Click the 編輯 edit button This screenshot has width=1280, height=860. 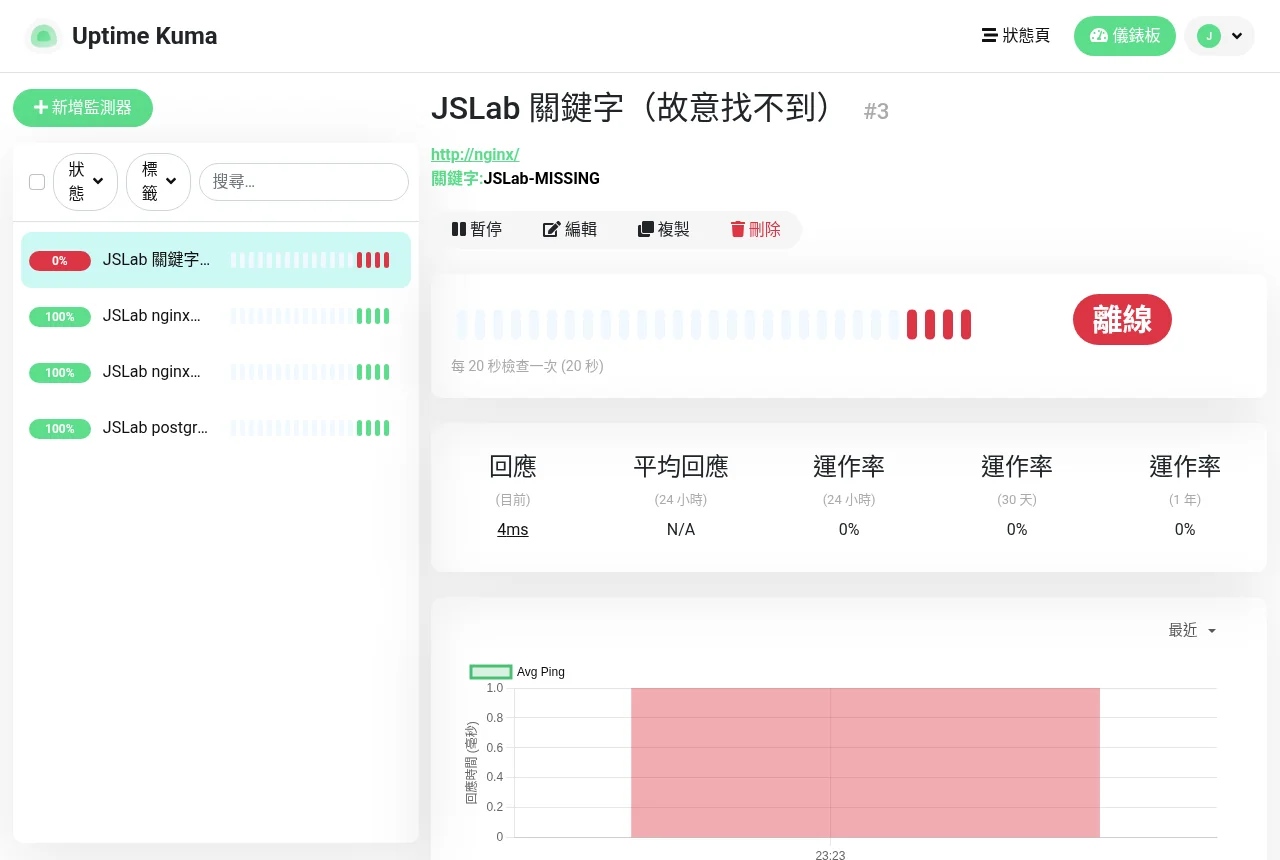pos(570,229)
